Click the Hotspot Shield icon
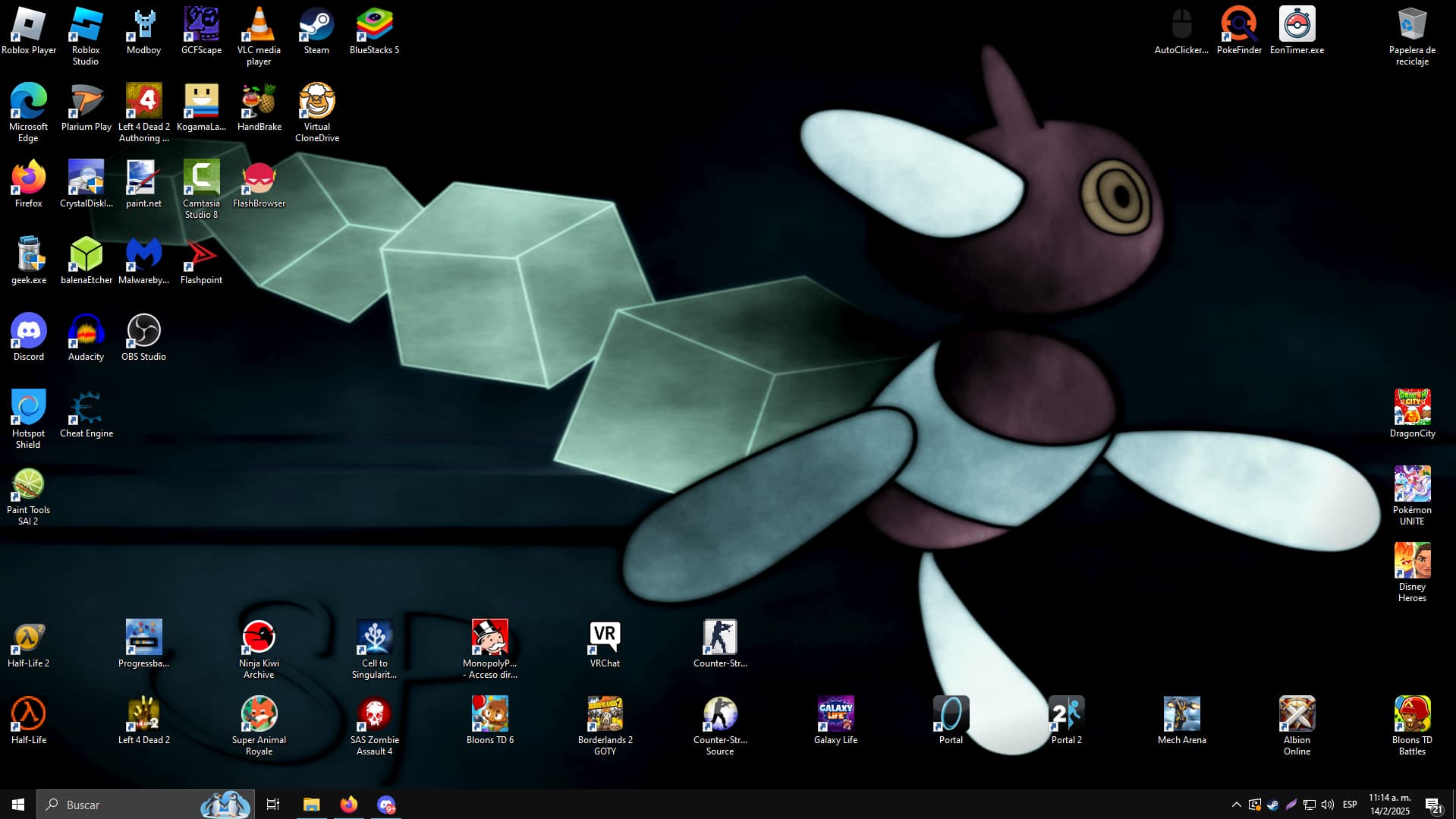Screen dimensions: 1456x819 [28, 419]
